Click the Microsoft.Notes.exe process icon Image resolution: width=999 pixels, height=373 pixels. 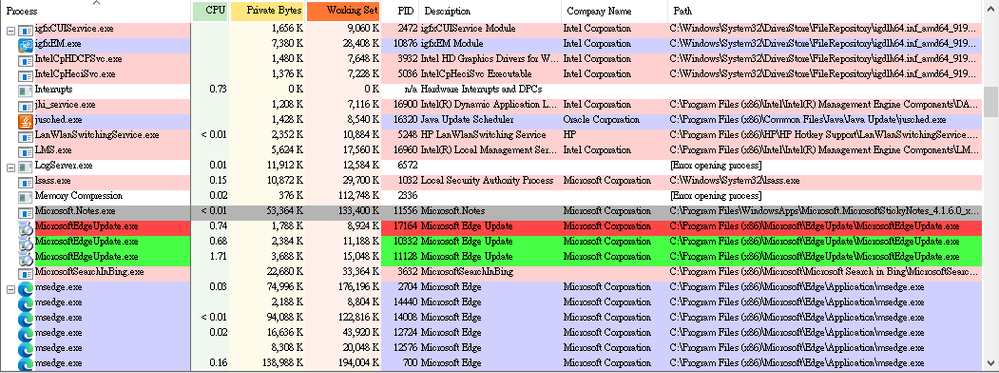25,212
